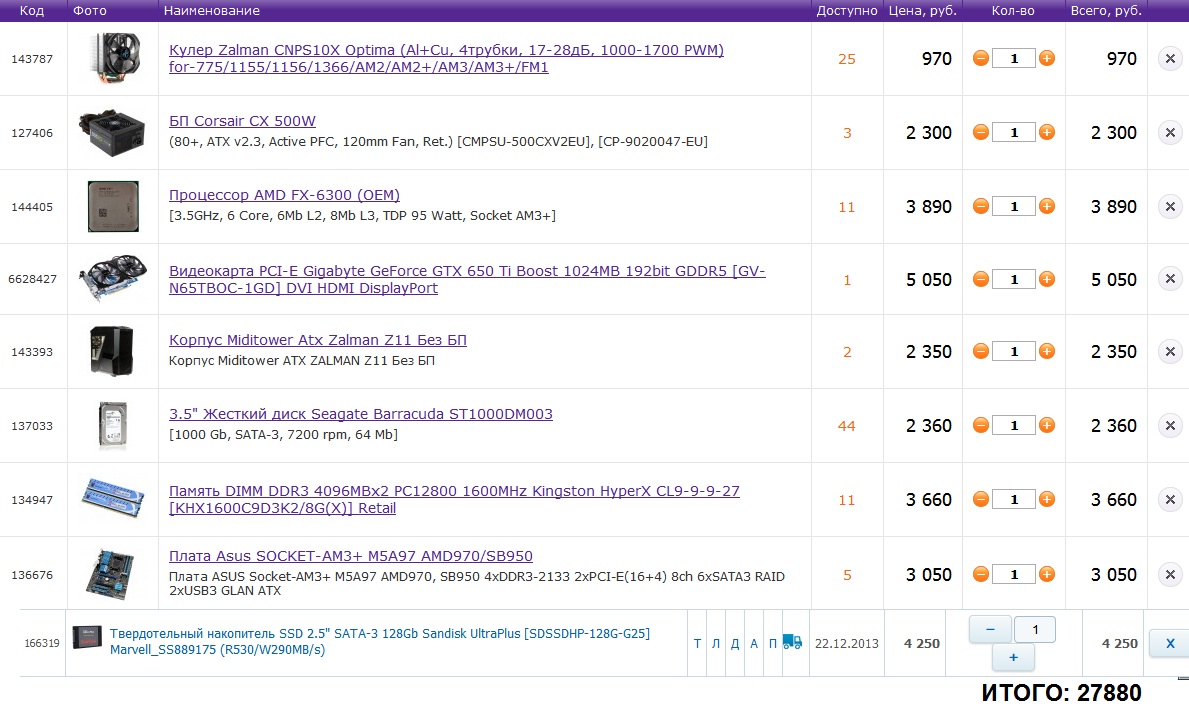The width and height of the screenshot is (1189, 708).
Task: Open Процессор AMD FX-6300 (OEM) link
Action: pos(284,195)
